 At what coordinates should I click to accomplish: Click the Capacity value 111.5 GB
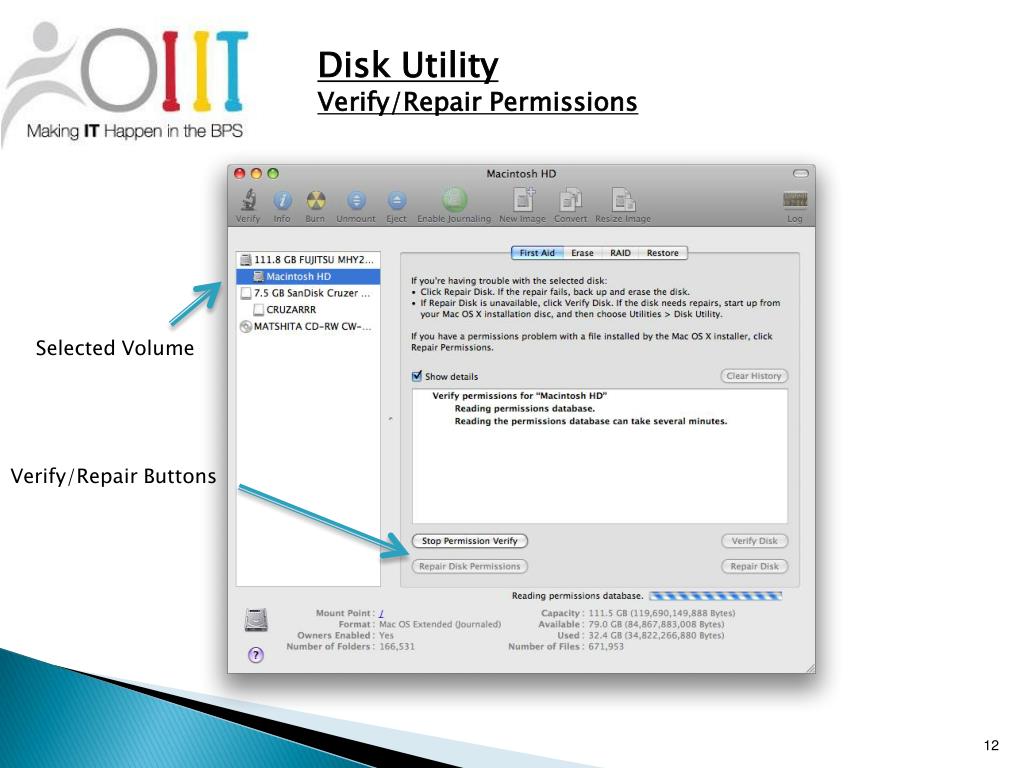662,613
